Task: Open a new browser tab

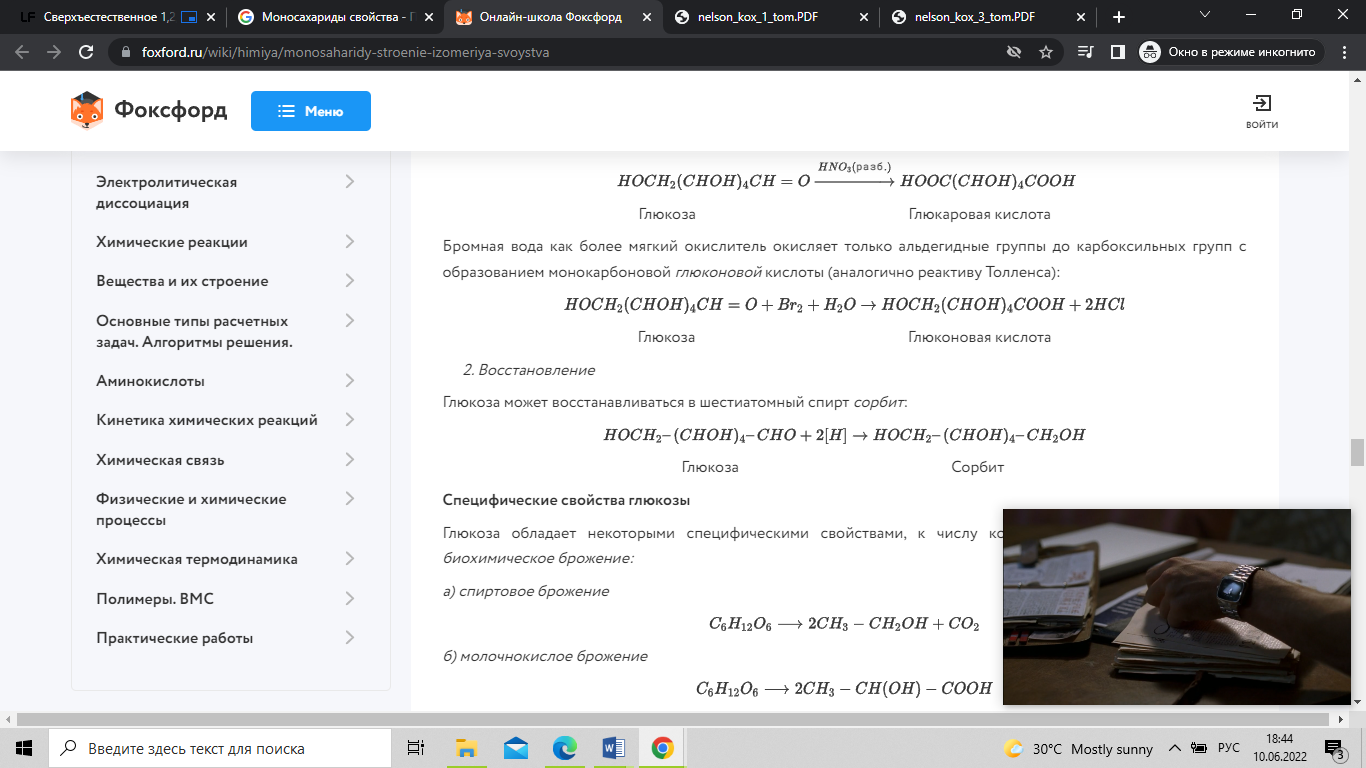Action: pos(1119,17)
